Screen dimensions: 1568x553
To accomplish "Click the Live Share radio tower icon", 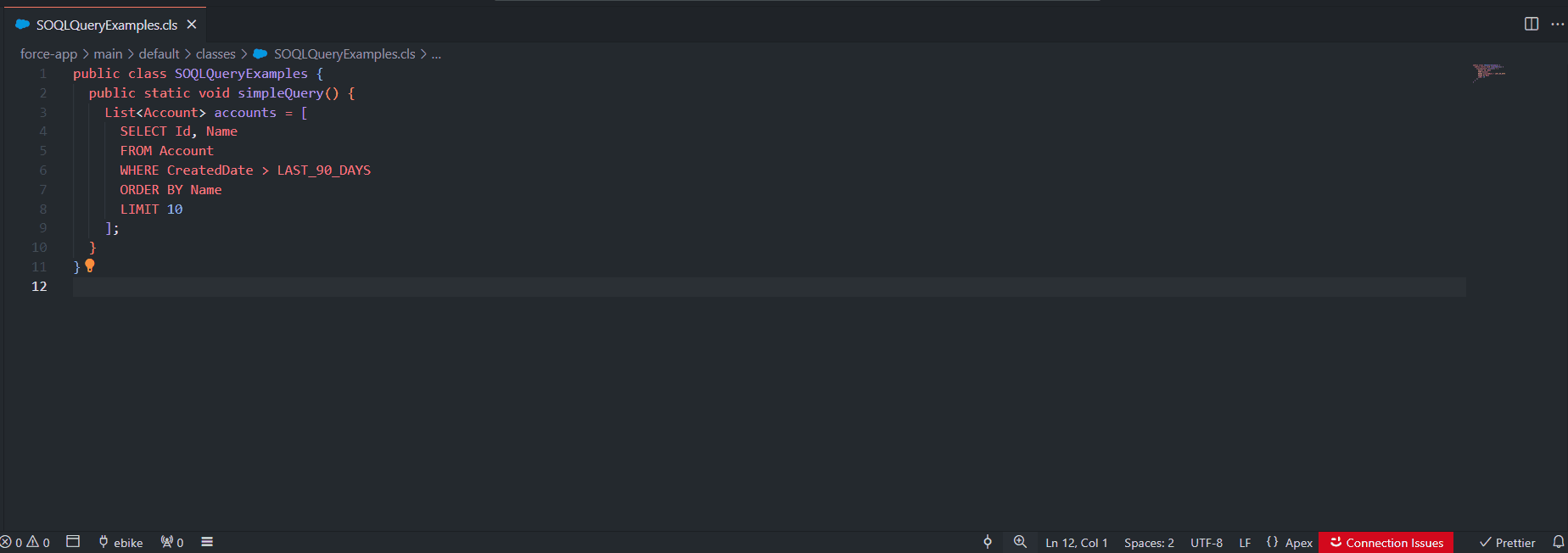I will pyautogui.click(x=166, y=542).
